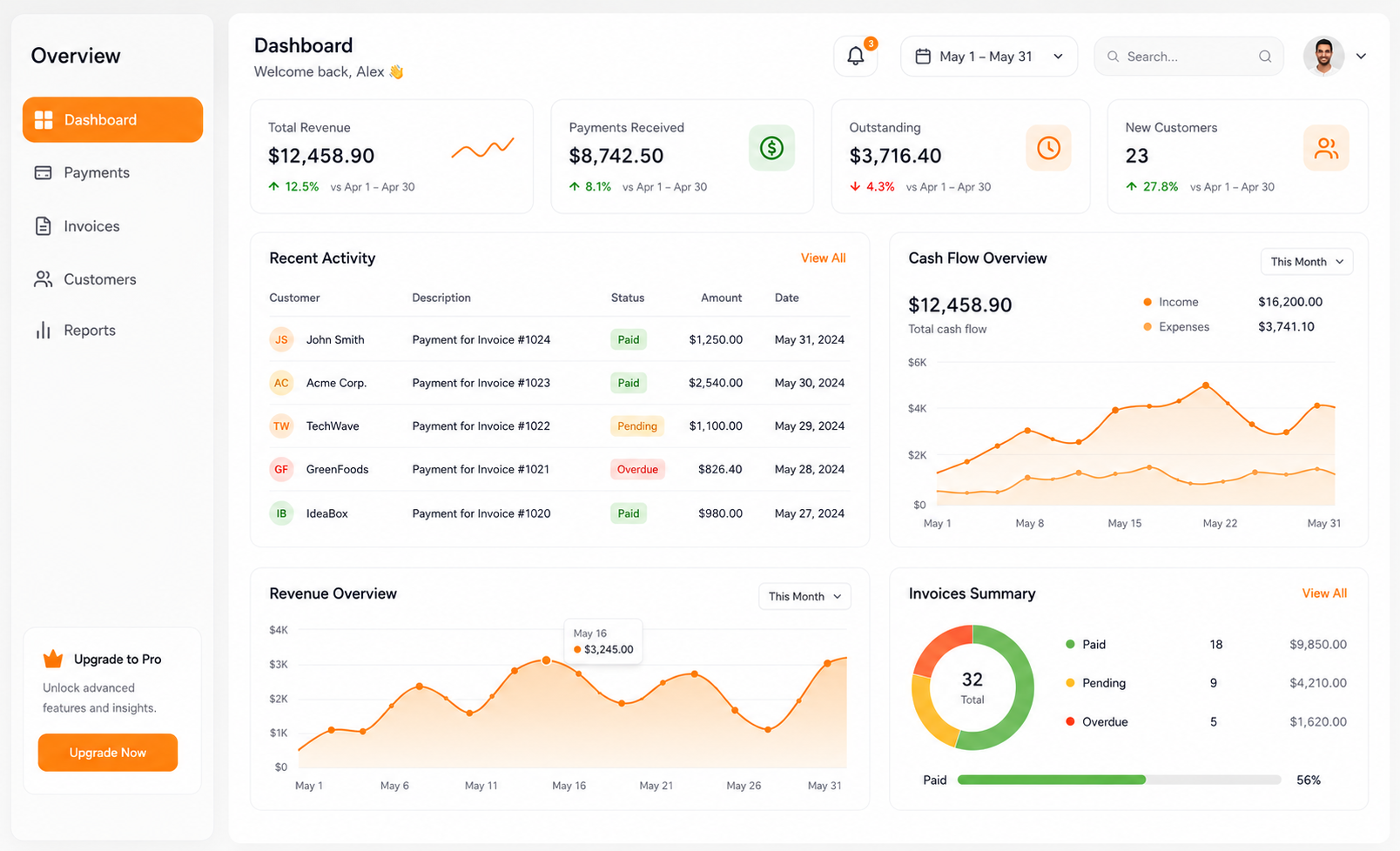The height and width of the screenshot is (851, 1400).
Task: Click Payment for Invoice #1020 description
Action: pyautogui.click(x=481, y=513)
